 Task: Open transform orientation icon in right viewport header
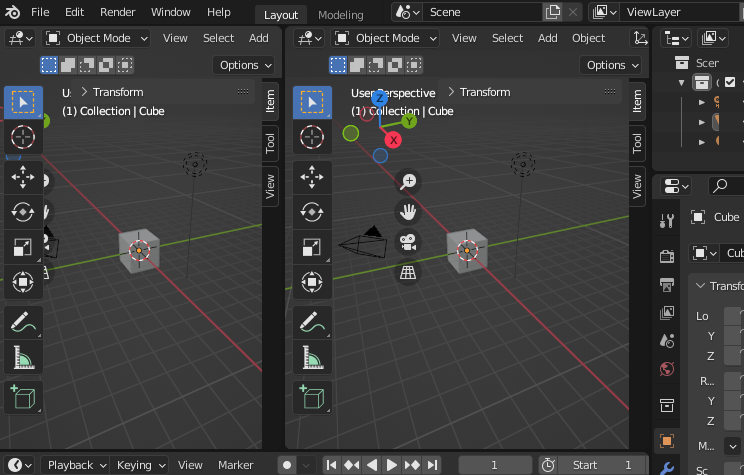[640, 38]
